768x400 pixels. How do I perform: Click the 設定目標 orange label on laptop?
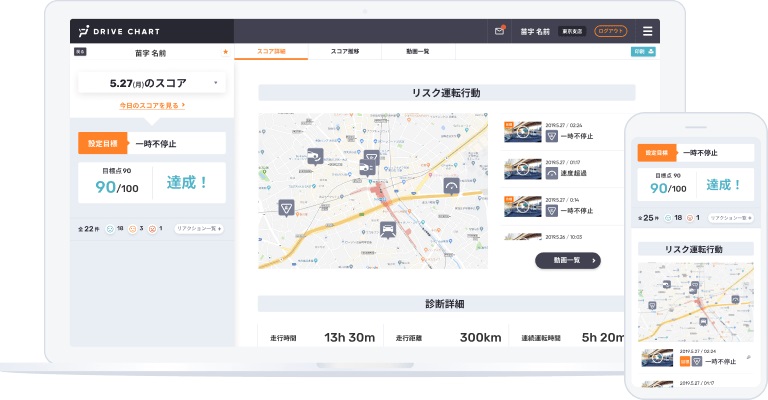[x=103, y=143]
